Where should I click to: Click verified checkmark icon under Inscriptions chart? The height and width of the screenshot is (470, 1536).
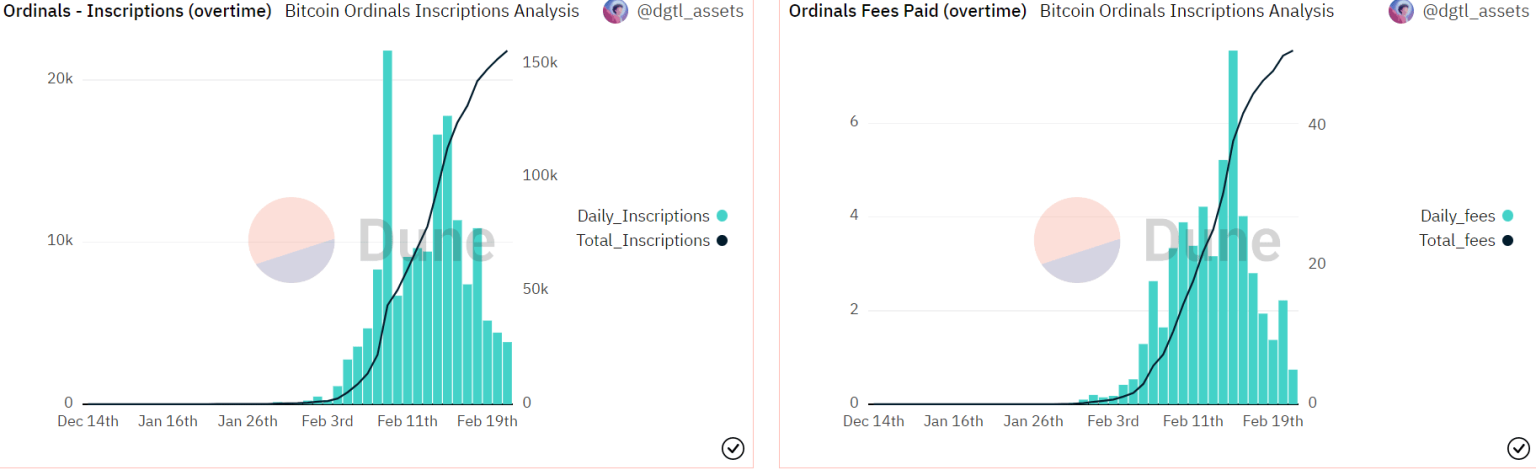tap(732, 449)
